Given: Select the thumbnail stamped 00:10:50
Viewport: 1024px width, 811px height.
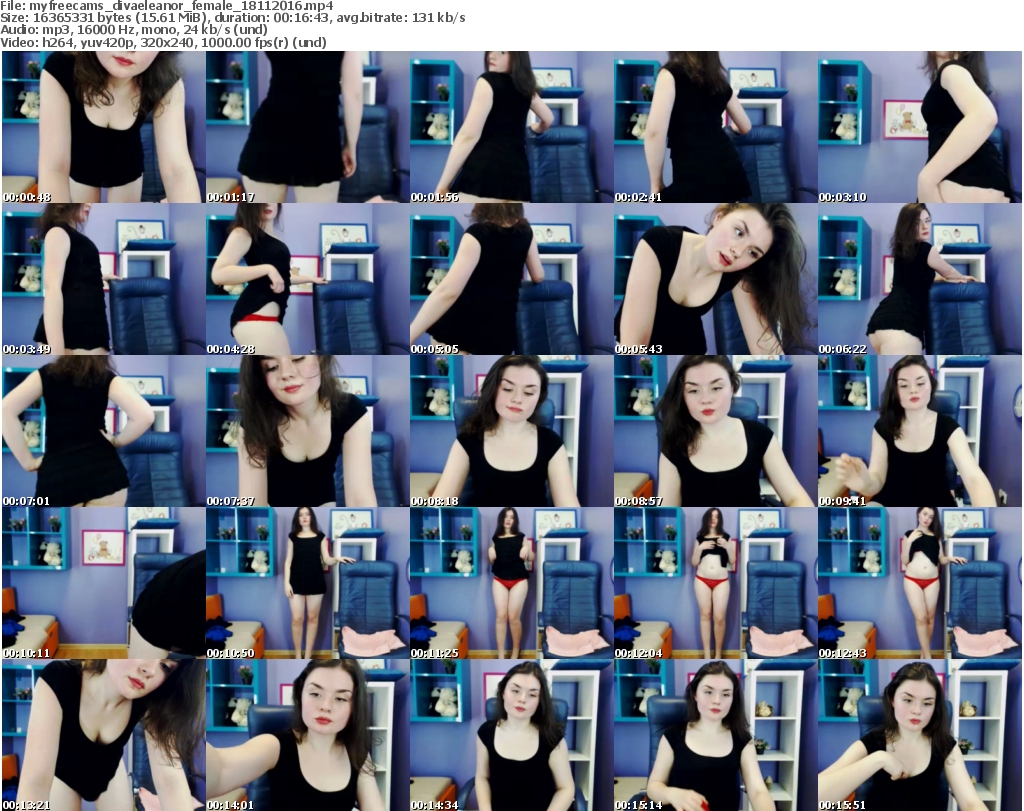Looking at the screenshot, I should [x=308, y=583].
